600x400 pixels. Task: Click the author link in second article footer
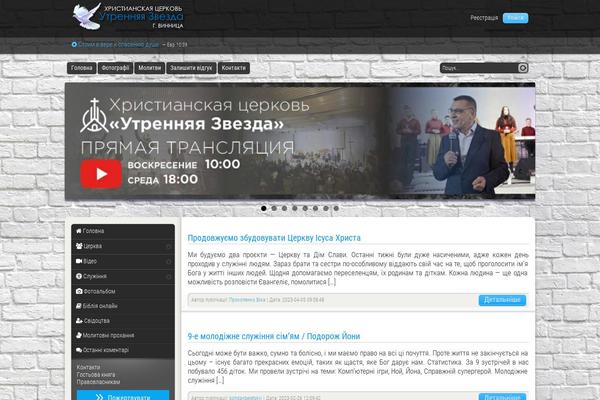click(245, 398)
